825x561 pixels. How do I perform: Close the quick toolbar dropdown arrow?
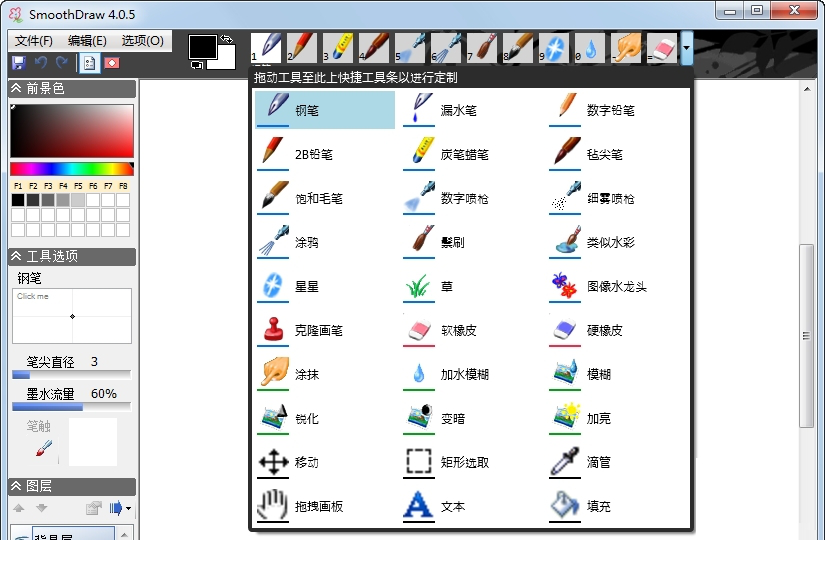click(x=687, y=48)
